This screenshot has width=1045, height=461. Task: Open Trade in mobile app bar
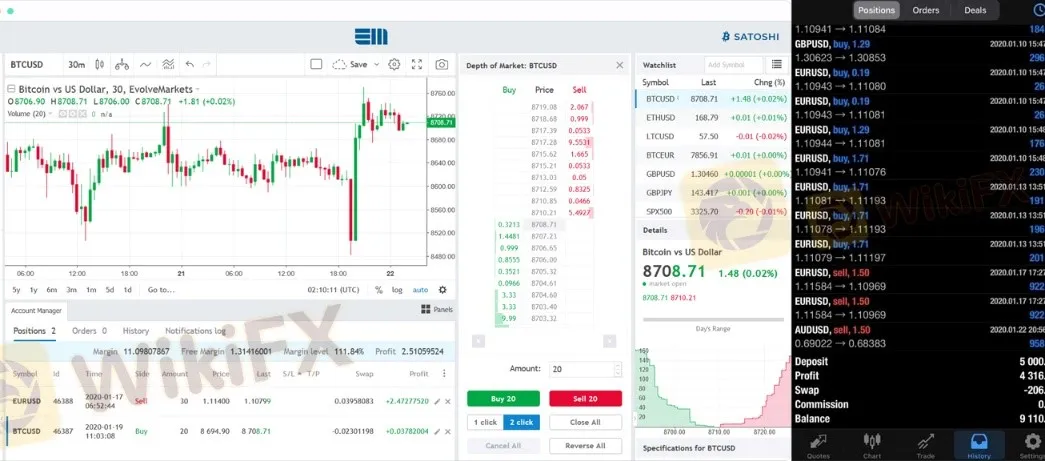click(925, 445)
